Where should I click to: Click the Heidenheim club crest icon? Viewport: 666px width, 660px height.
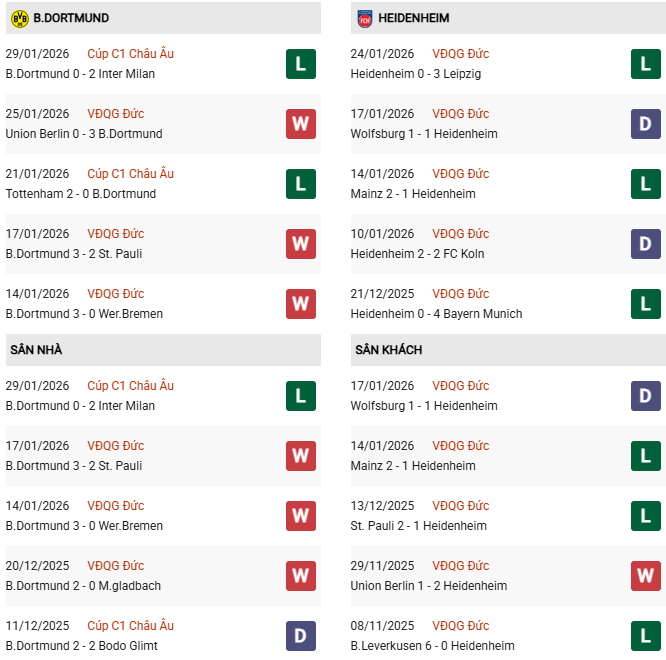click(x=364, y=18)
